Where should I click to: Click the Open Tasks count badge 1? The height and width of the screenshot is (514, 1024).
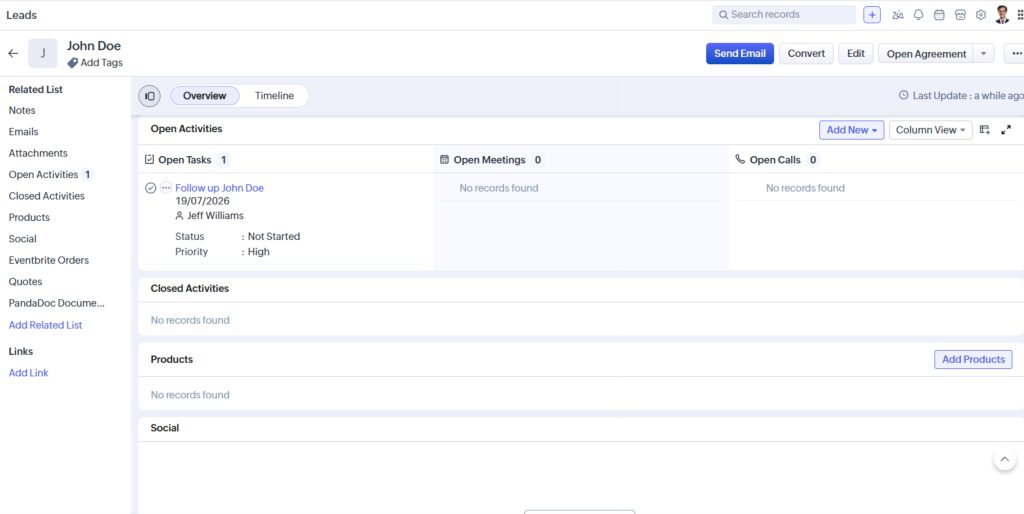223,160
